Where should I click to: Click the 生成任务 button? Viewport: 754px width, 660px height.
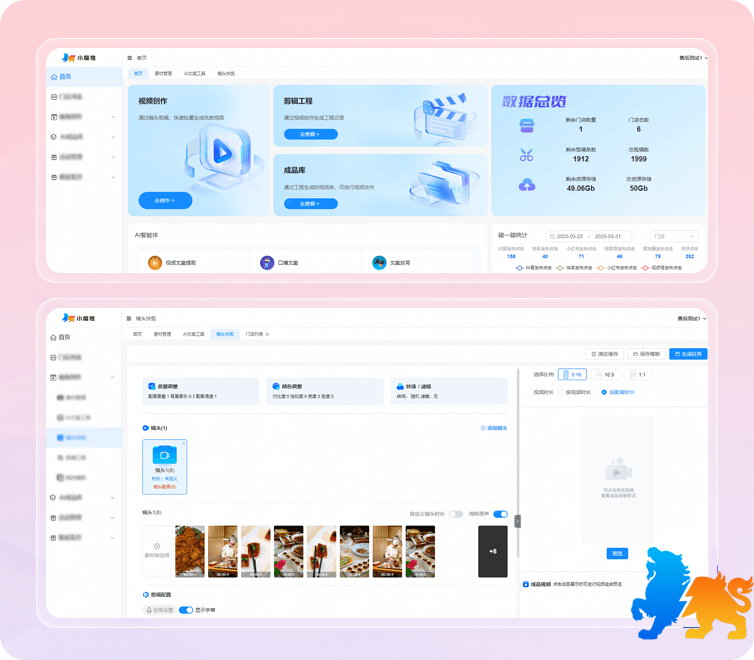[x=688, y=354]
